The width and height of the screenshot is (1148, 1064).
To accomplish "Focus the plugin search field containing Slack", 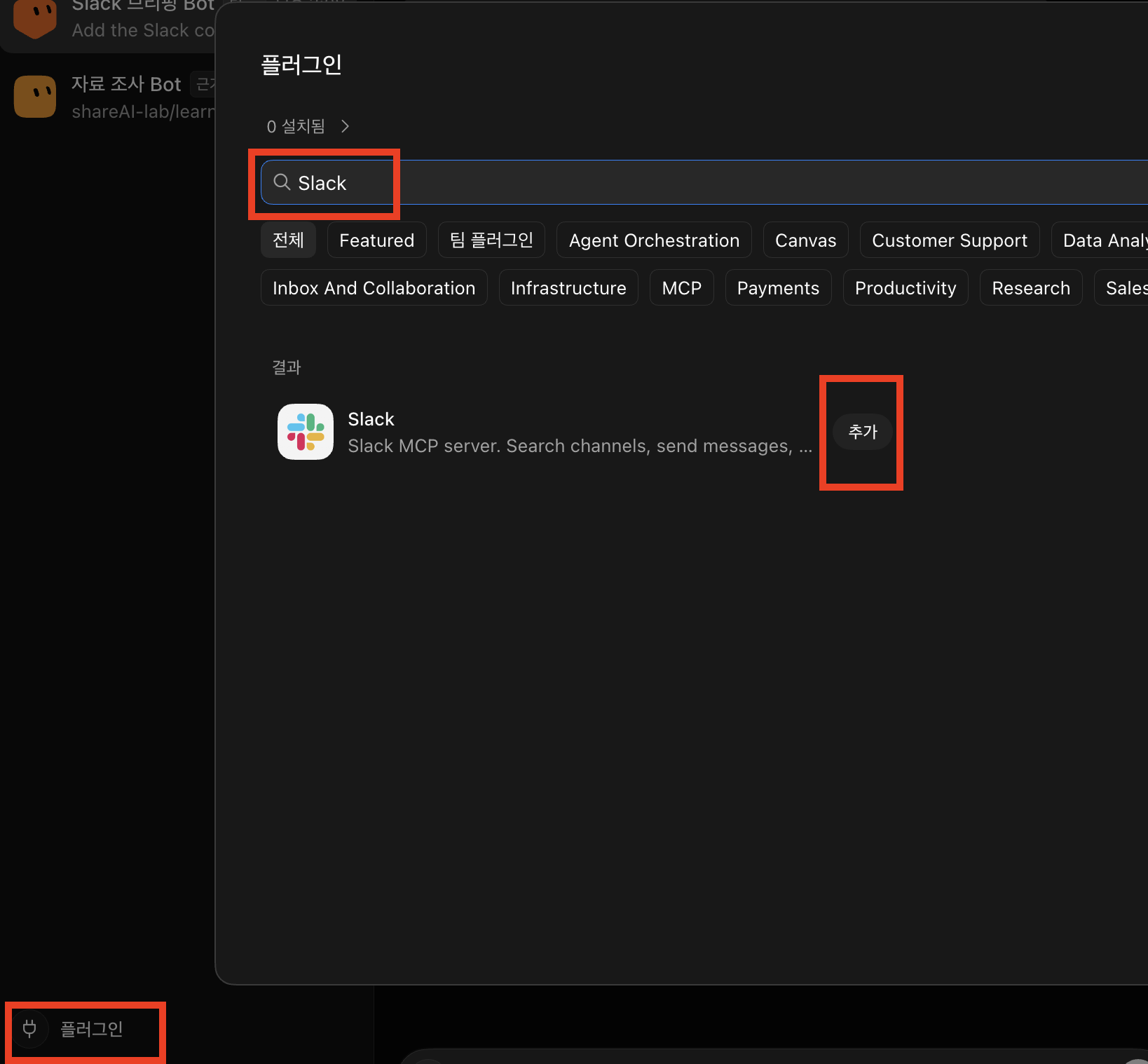I will click(x=704, y=182).
